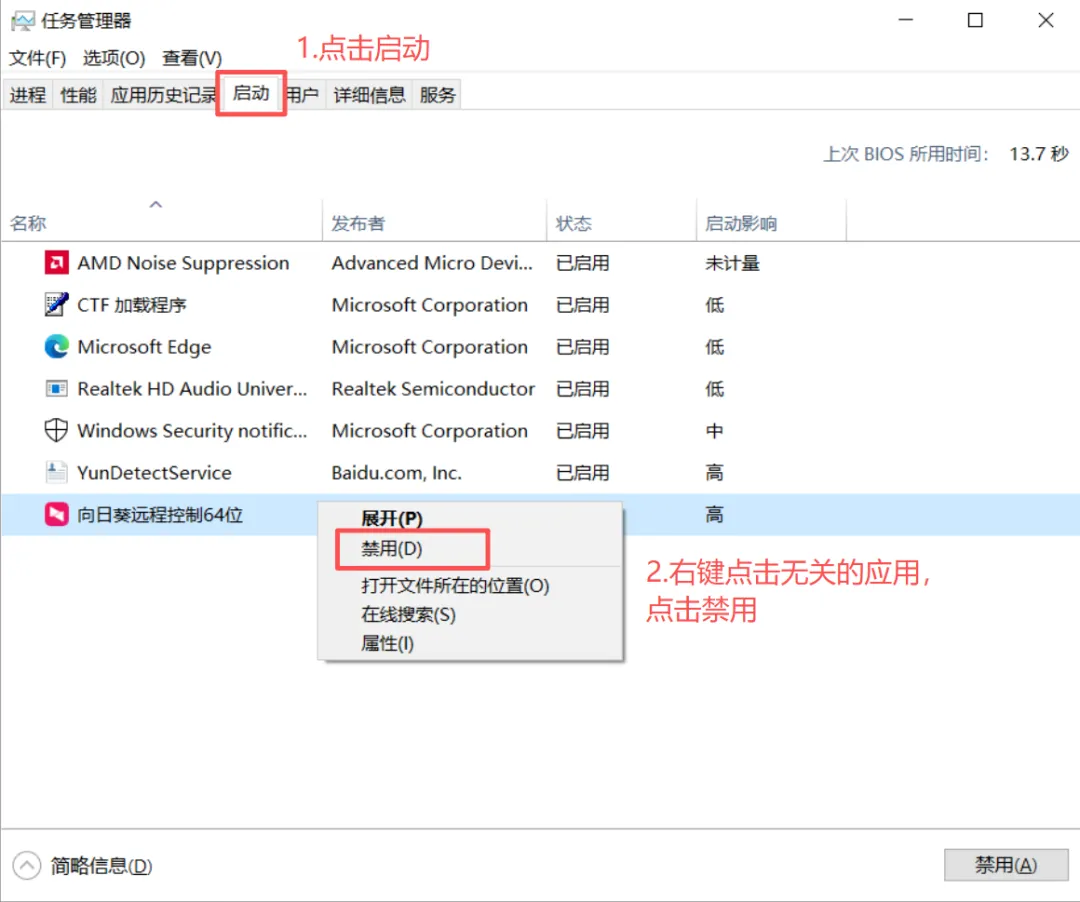
Task: Click the Windows Security shield icon
Action: [x=56, y=430]
